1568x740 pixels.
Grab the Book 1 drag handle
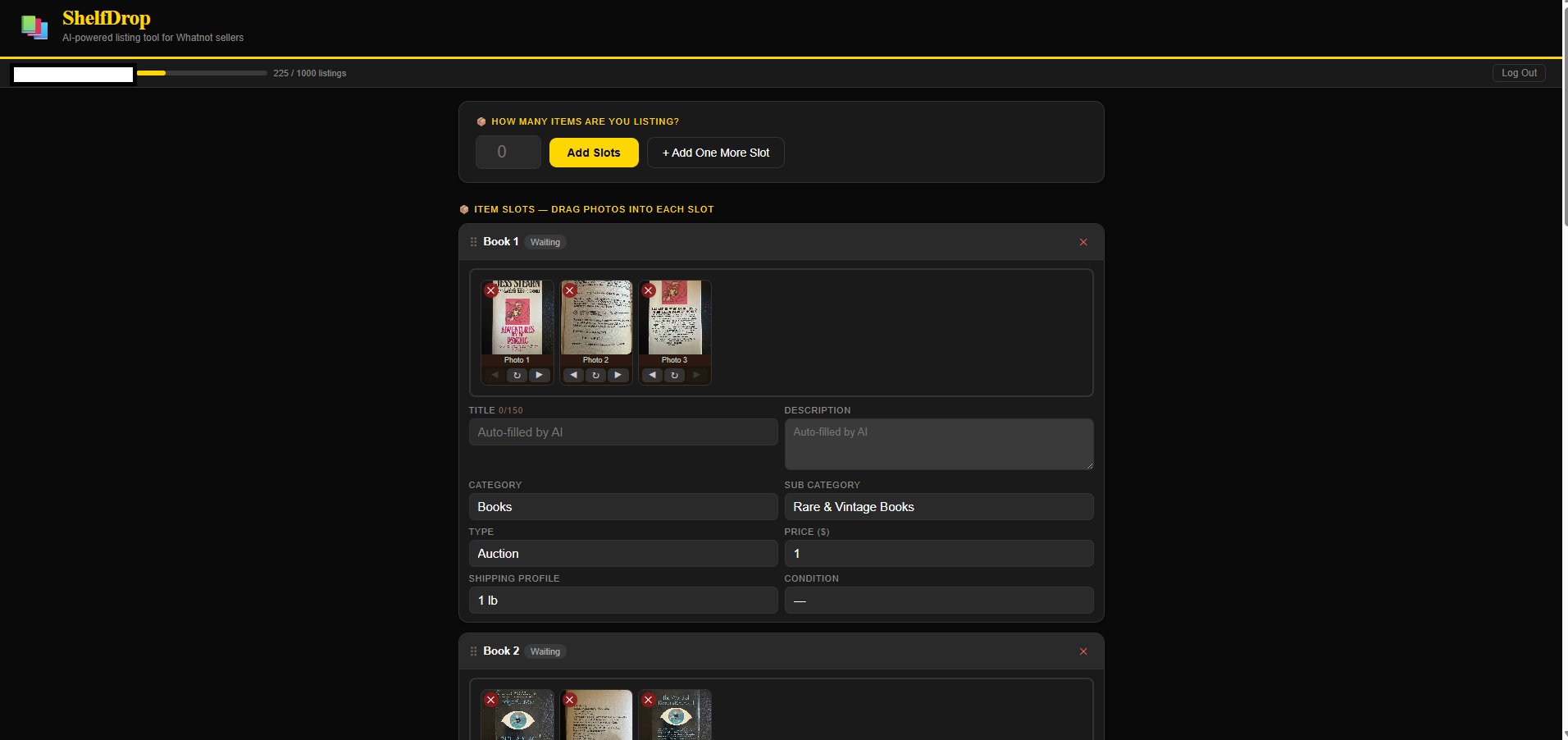tap(473, 242)
